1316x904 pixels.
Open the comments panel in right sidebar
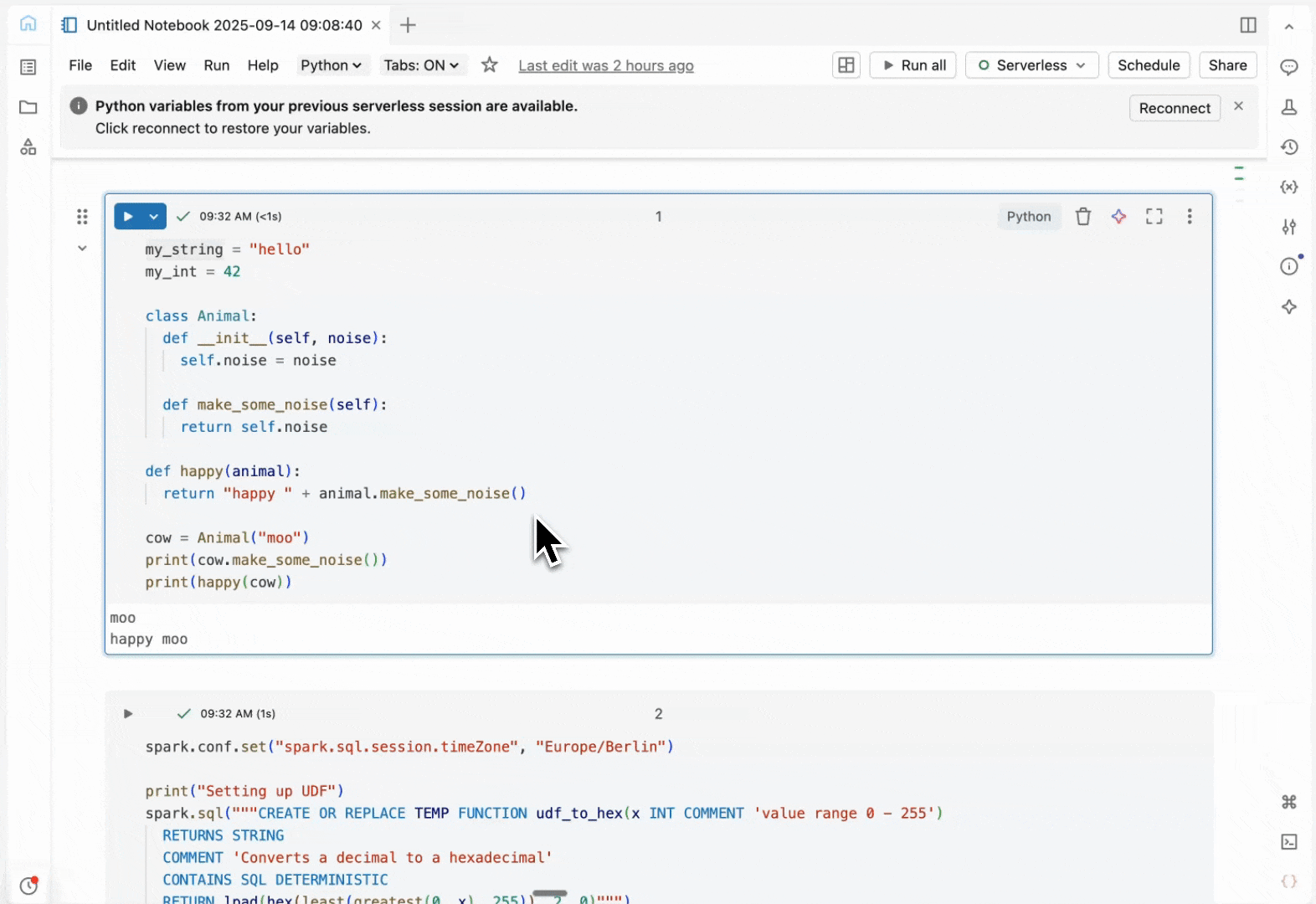click(x=1289, y=67)
